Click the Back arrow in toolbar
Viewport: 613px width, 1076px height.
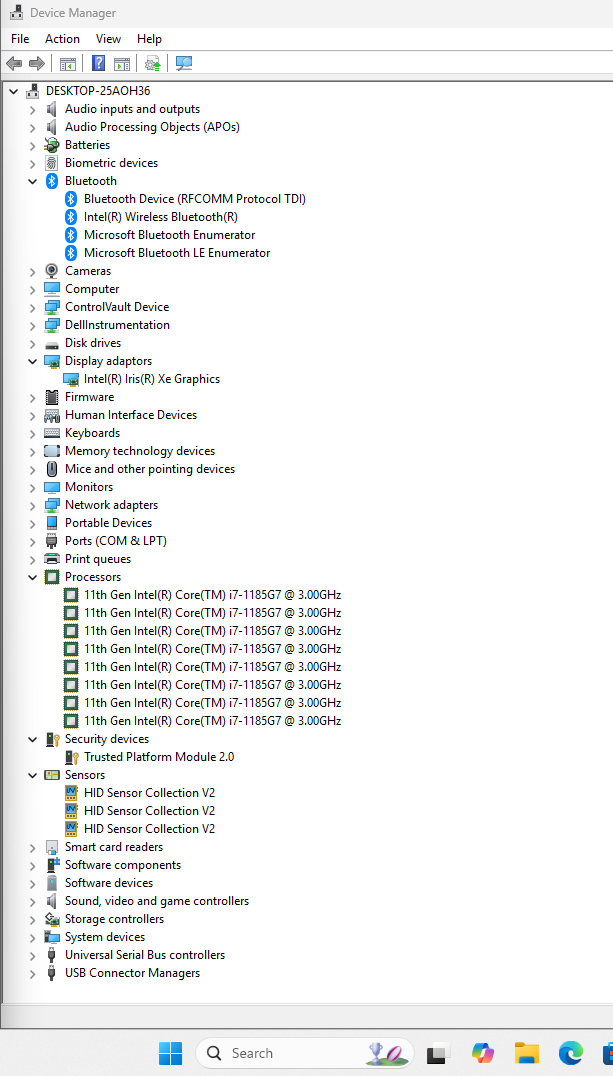click(x=14, y=64)
